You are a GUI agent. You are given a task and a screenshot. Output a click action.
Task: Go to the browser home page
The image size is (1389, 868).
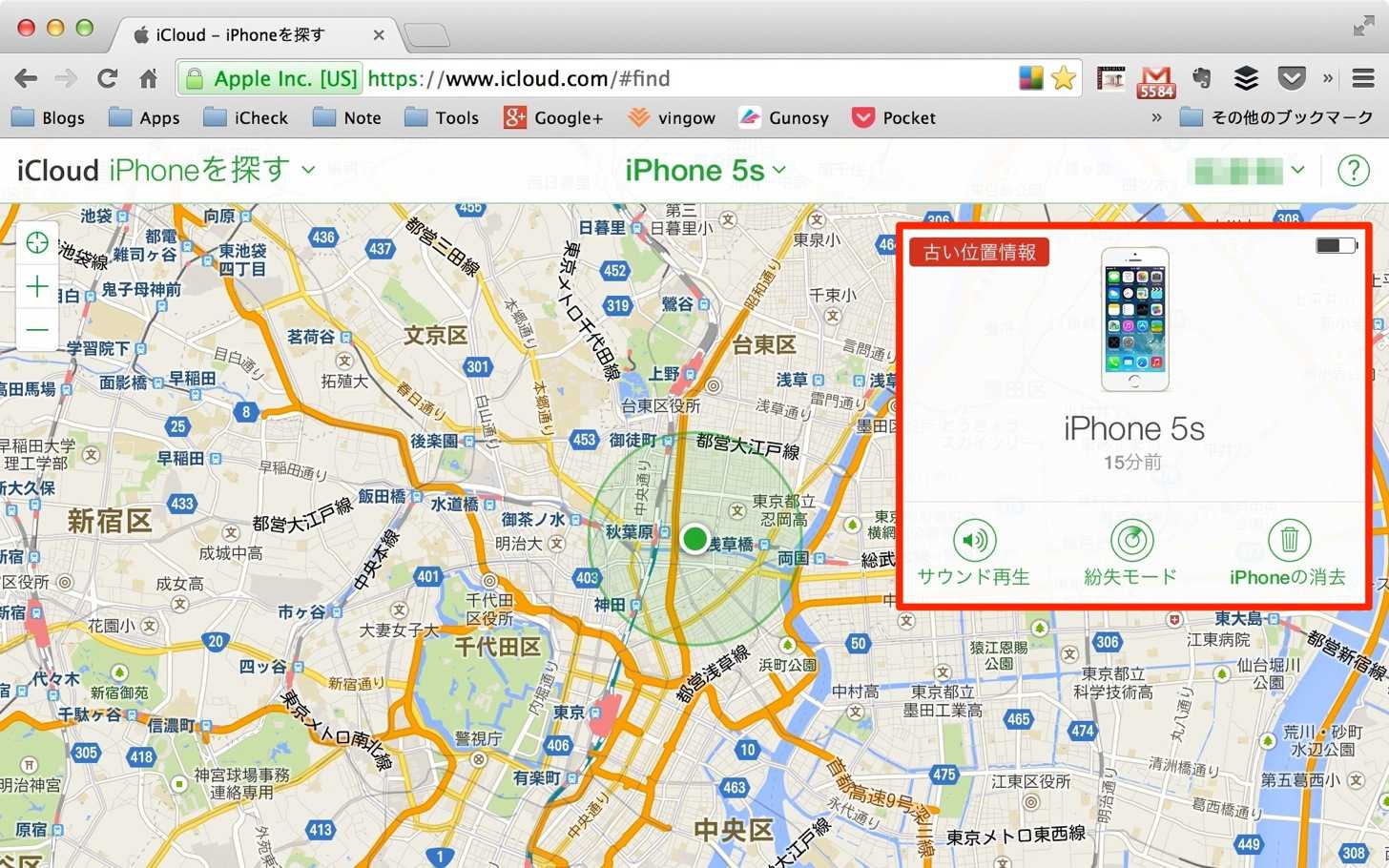pyautogui.click(x=148, y=79)
